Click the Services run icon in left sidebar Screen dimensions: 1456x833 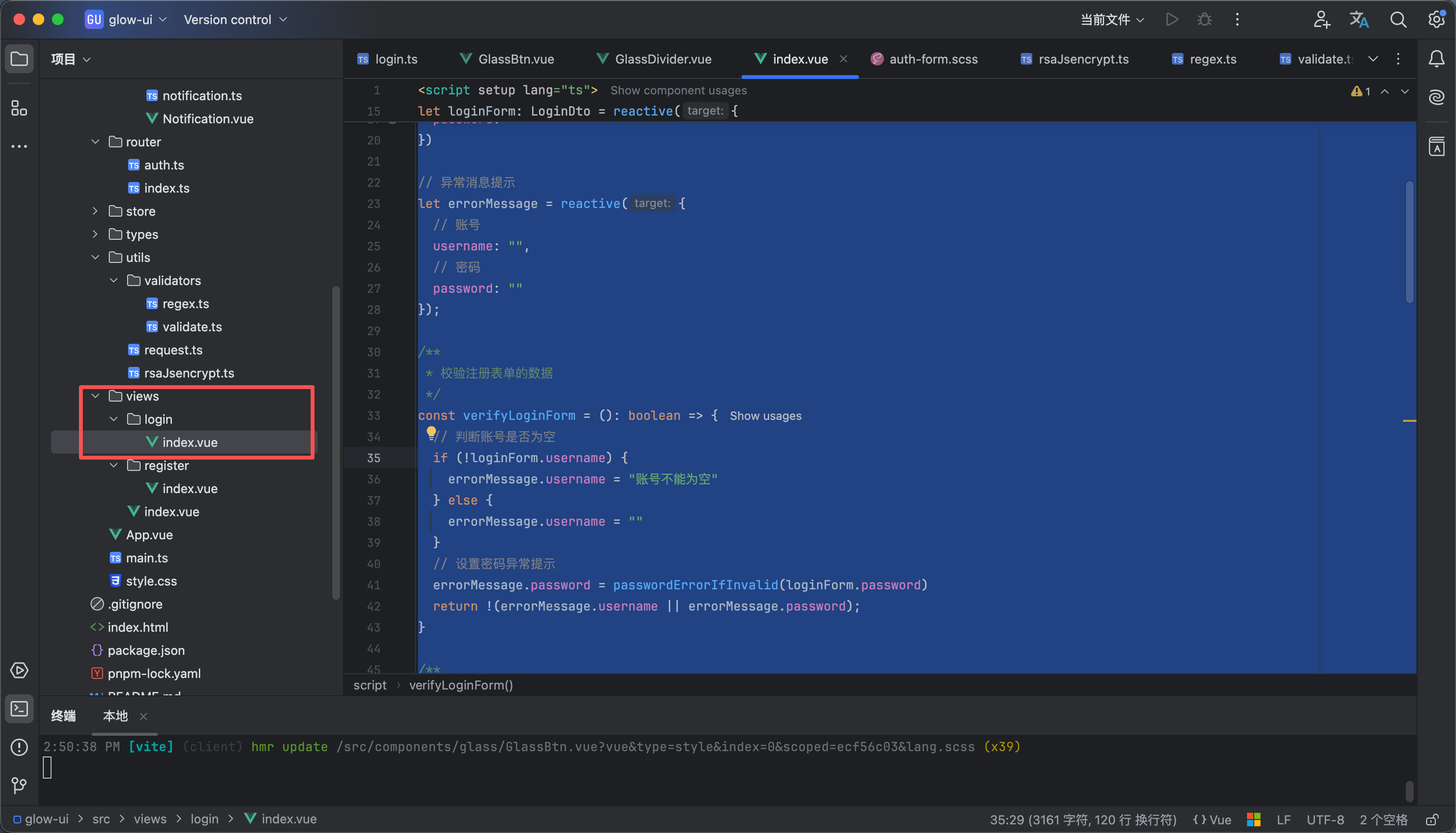click(x=19, y=671)
